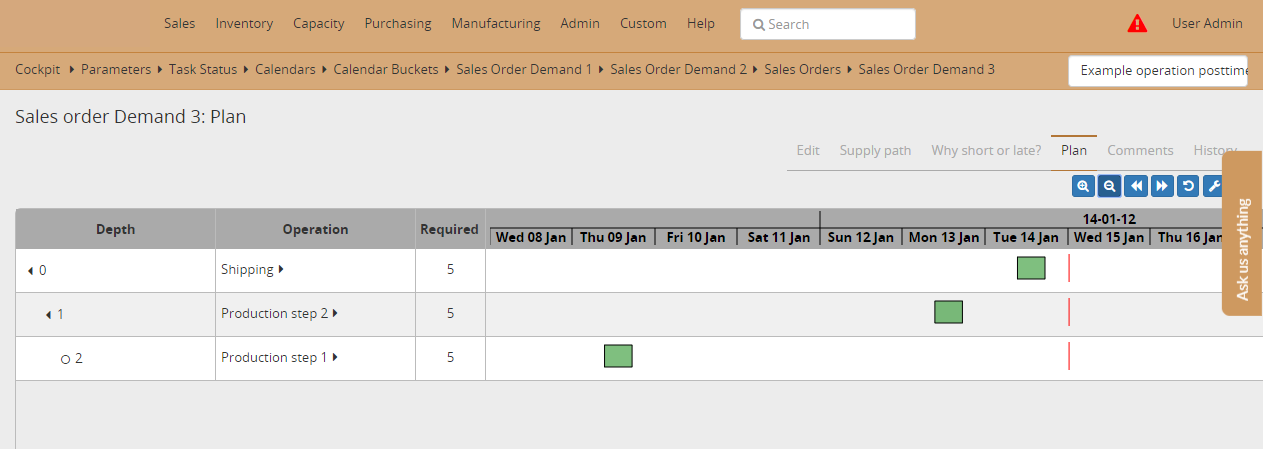
Task: Open the Manufacturing menu
Action: pos(496,23)
